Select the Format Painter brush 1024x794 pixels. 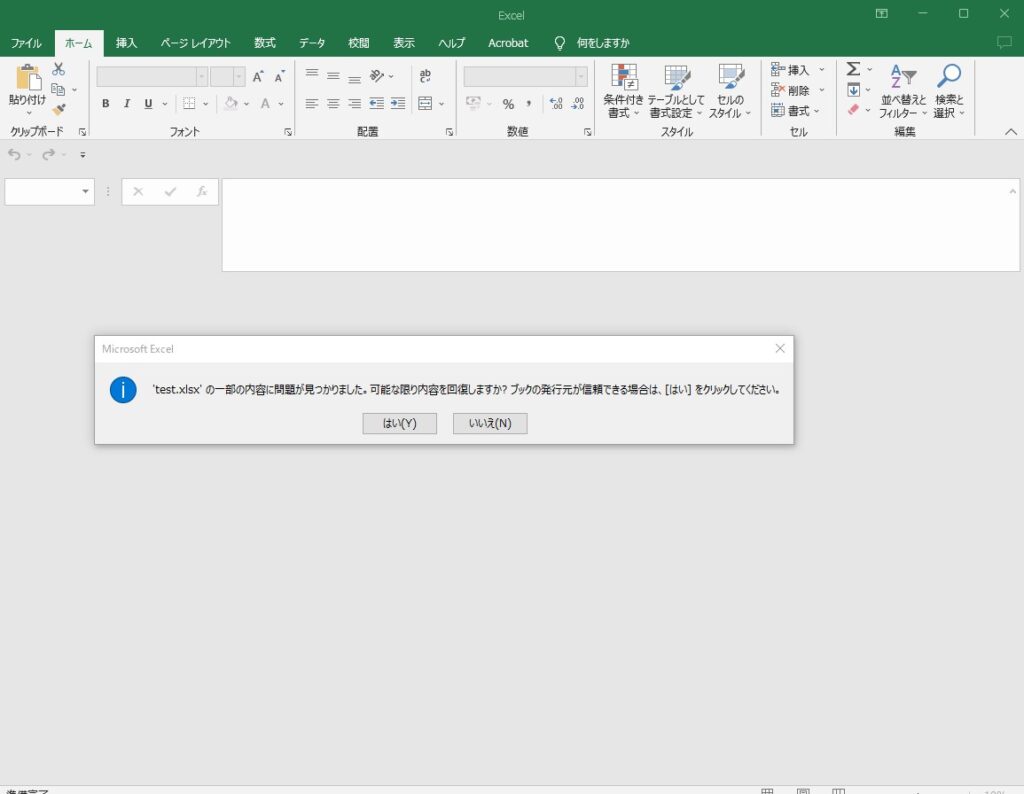(58, 110)
